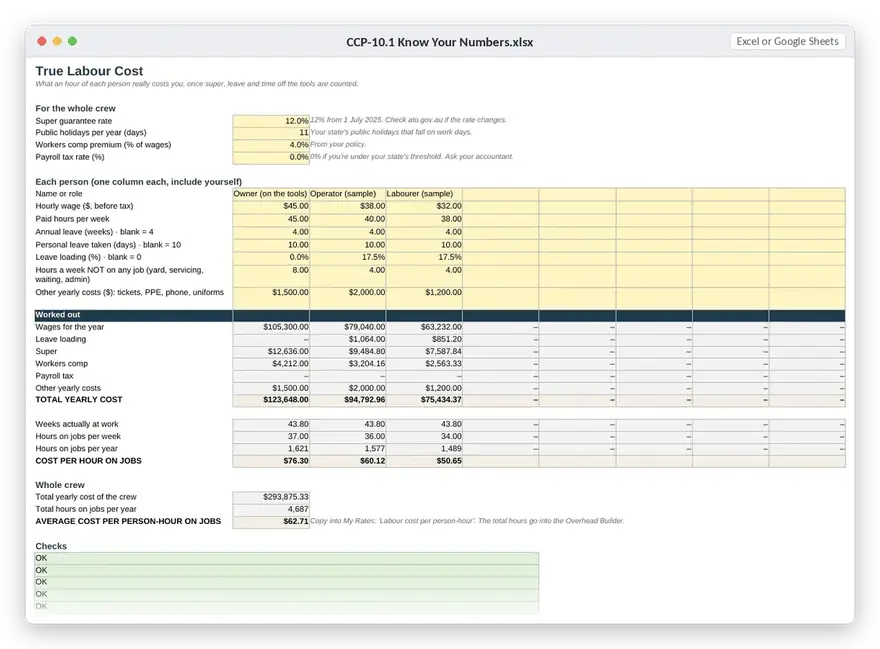Click the $94,792.96 total yearly cost cell
The width and height of the screenshot is (880, 649).
click(x=347, y=400)
